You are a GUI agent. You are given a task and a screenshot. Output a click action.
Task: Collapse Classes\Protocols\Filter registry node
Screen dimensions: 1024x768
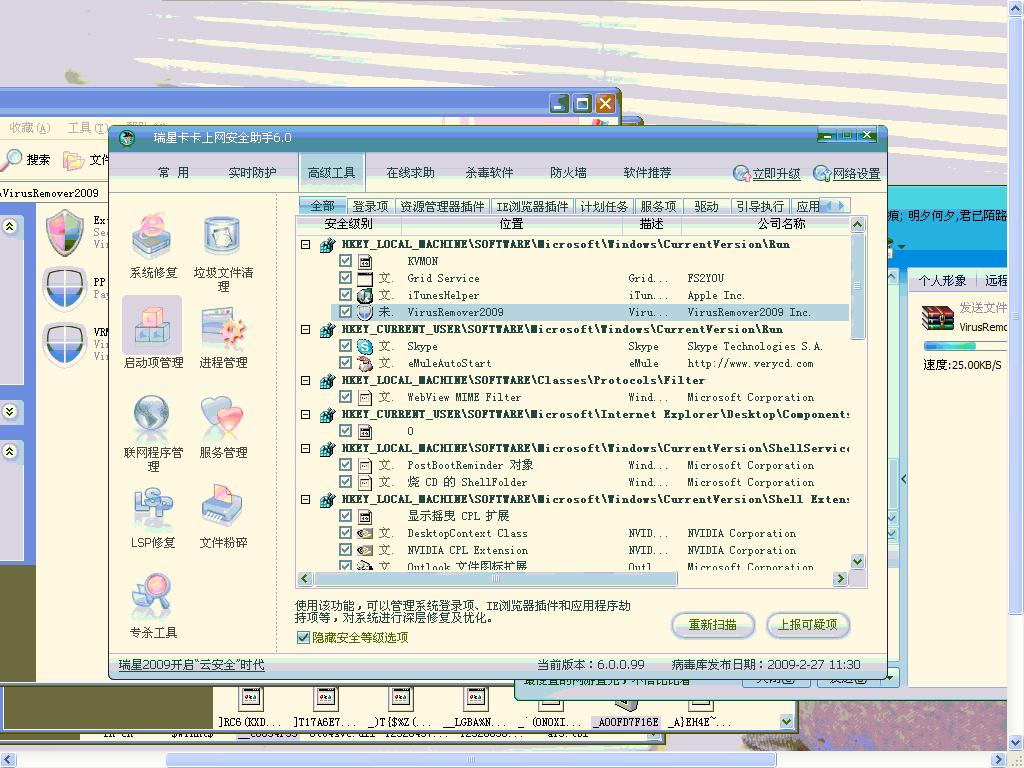[305, 380]
